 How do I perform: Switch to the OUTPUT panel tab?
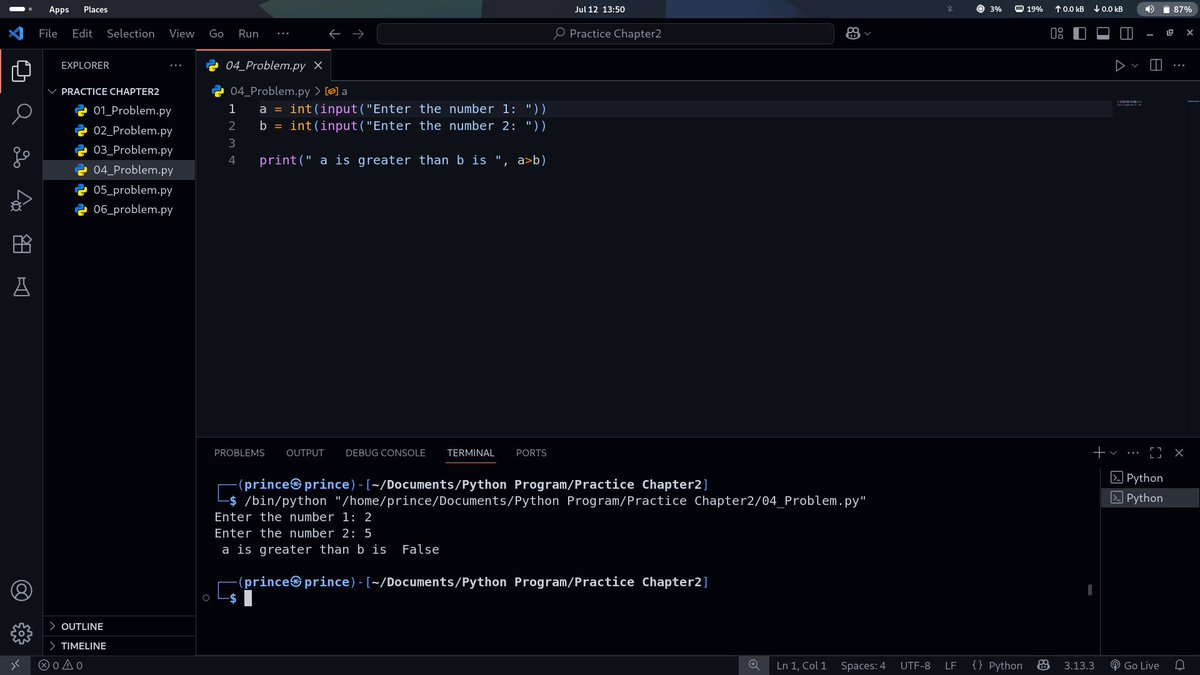[x=305, y=453]
